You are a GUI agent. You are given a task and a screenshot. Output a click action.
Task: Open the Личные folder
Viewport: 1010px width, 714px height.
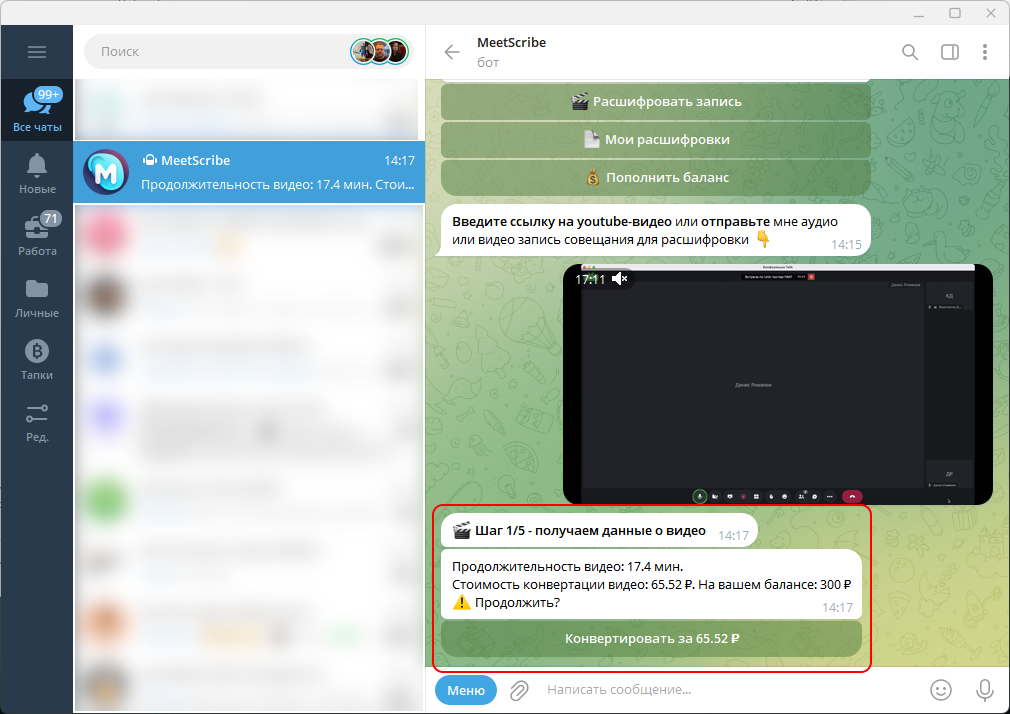(x=37, y=298)
